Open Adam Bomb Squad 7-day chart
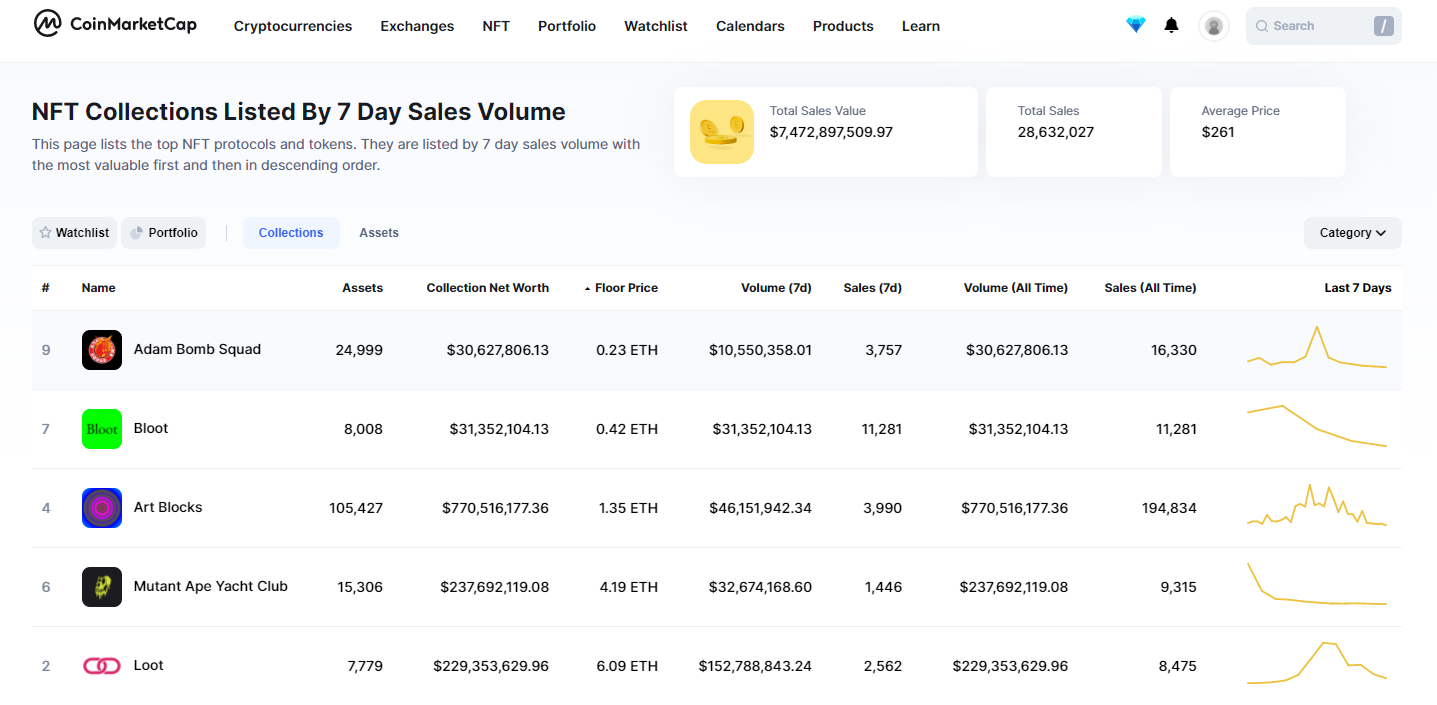This screenshot has height=705, width=1437. [x=1317, y=347]
